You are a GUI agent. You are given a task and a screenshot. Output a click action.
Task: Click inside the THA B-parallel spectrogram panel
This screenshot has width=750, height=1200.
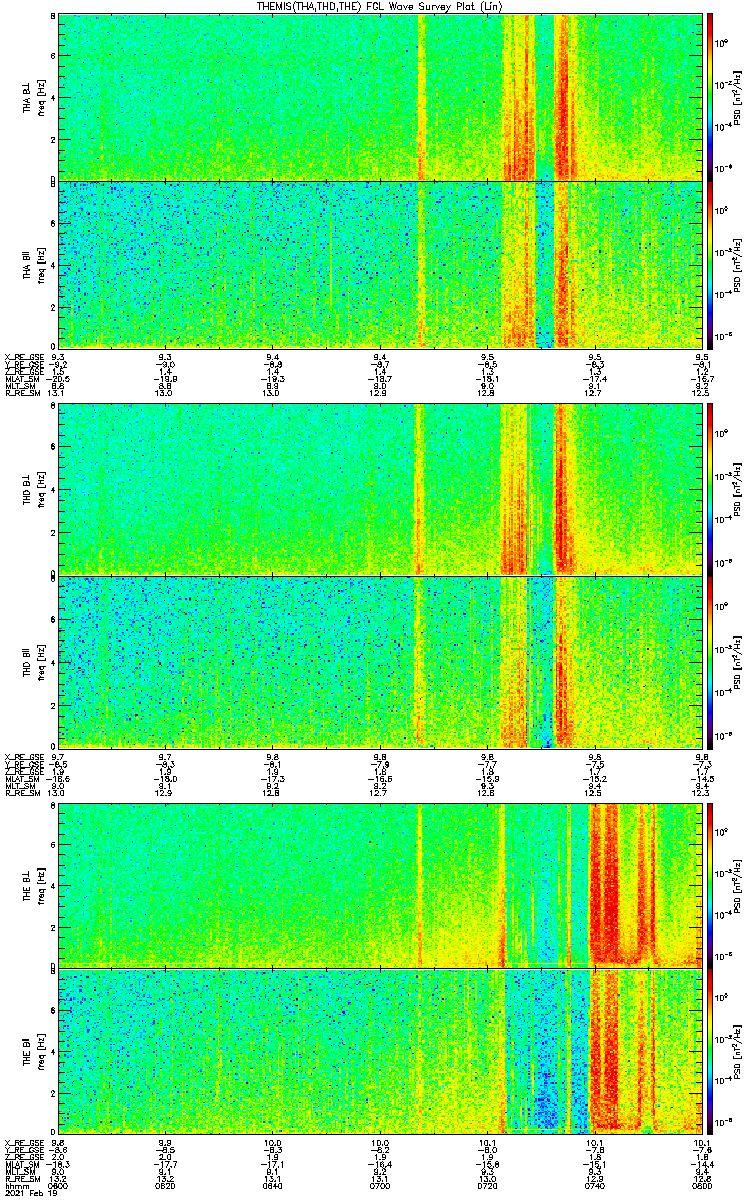pyautogui.click(x=381, y=264)
